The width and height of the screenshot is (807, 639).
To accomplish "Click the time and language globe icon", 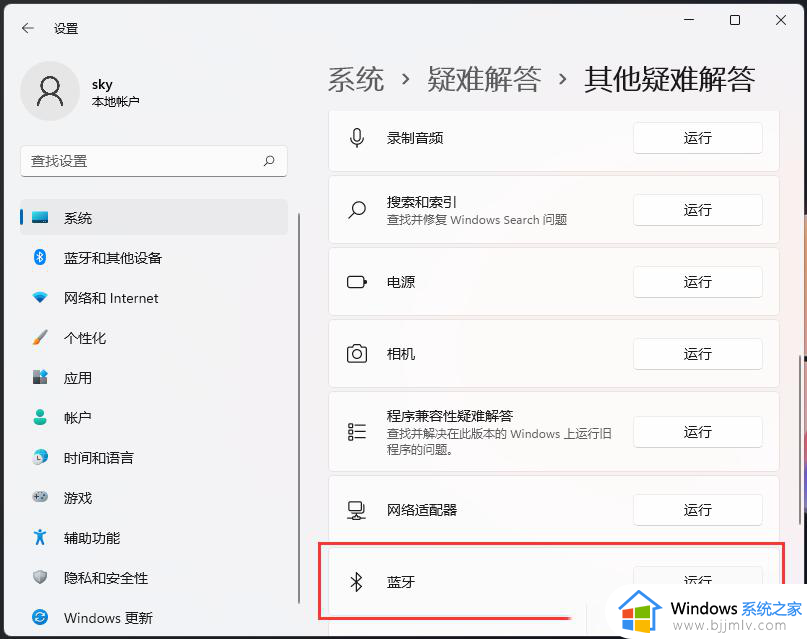I will [x=40, y=457].
